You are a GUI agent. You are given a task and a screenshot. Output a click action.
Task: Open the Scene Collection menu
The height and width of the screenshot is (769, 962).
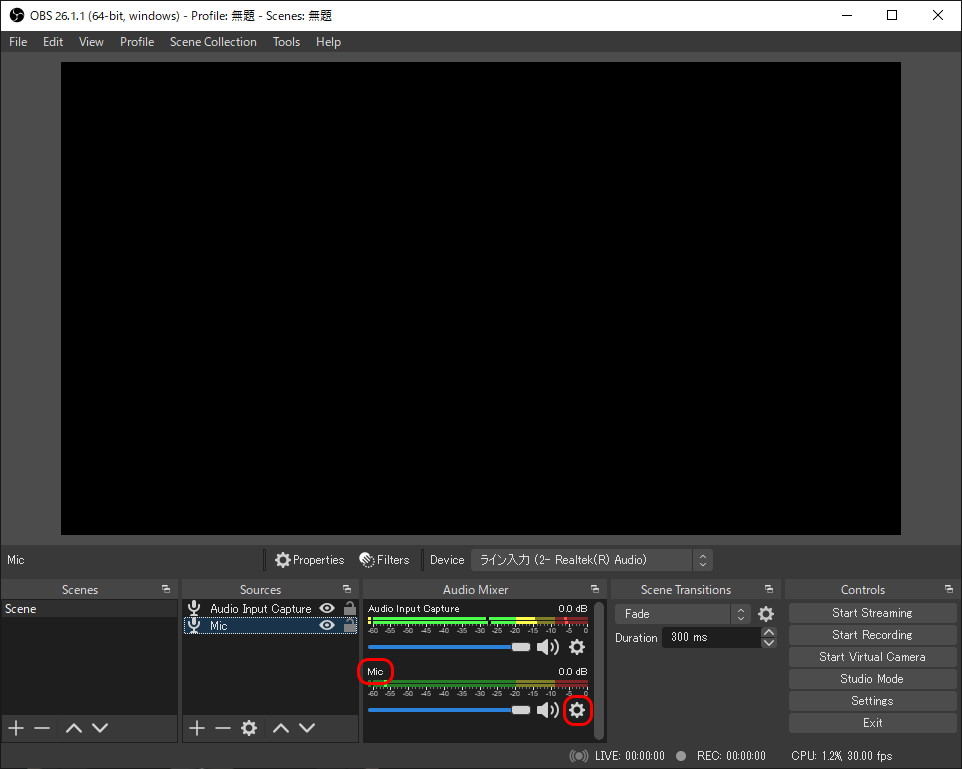coord(214,42)
